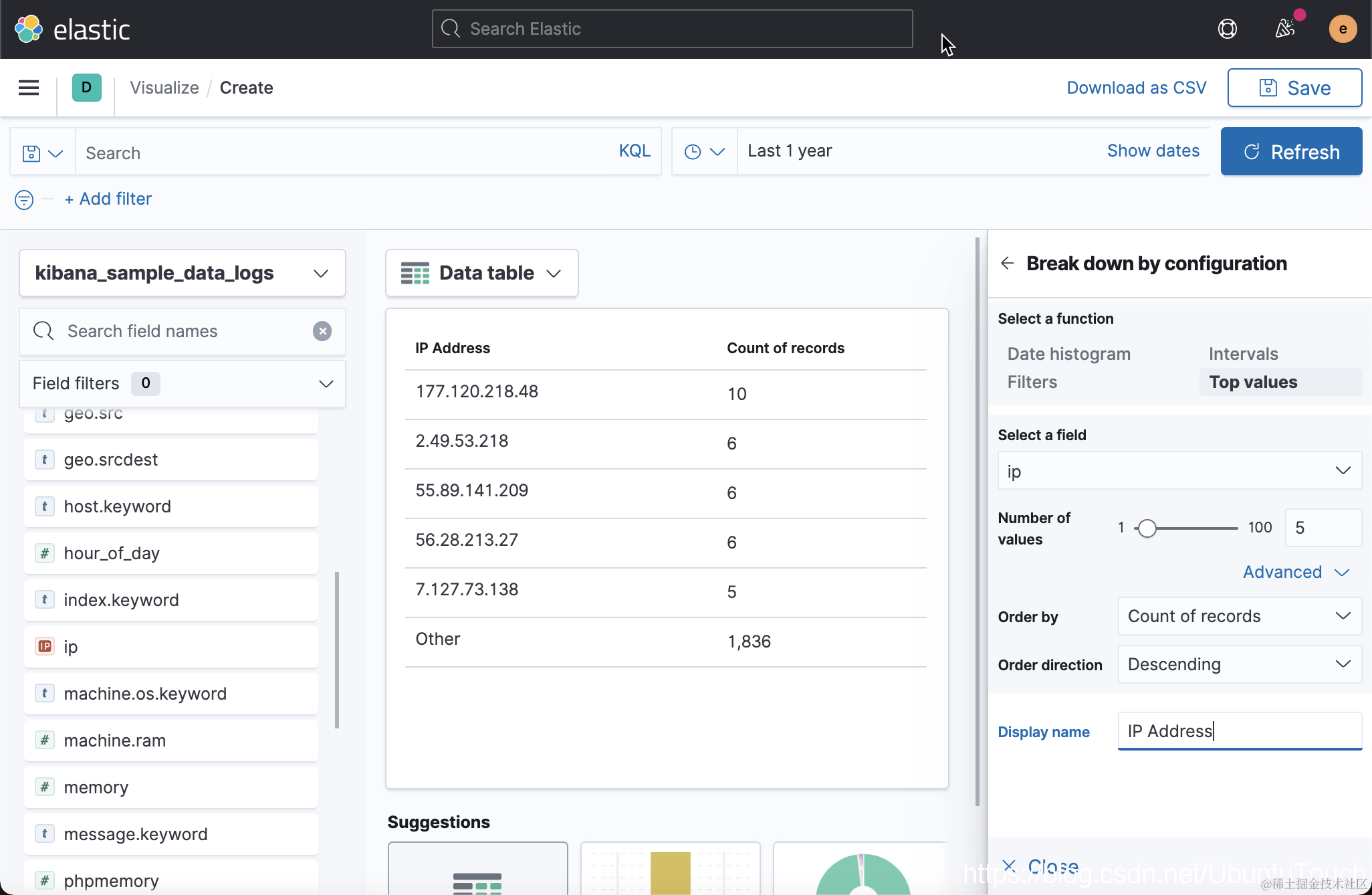Image resolution: width=1372 pixels, height=895 pixels.
Task: Click the Refresh button
Action: 1291,152
